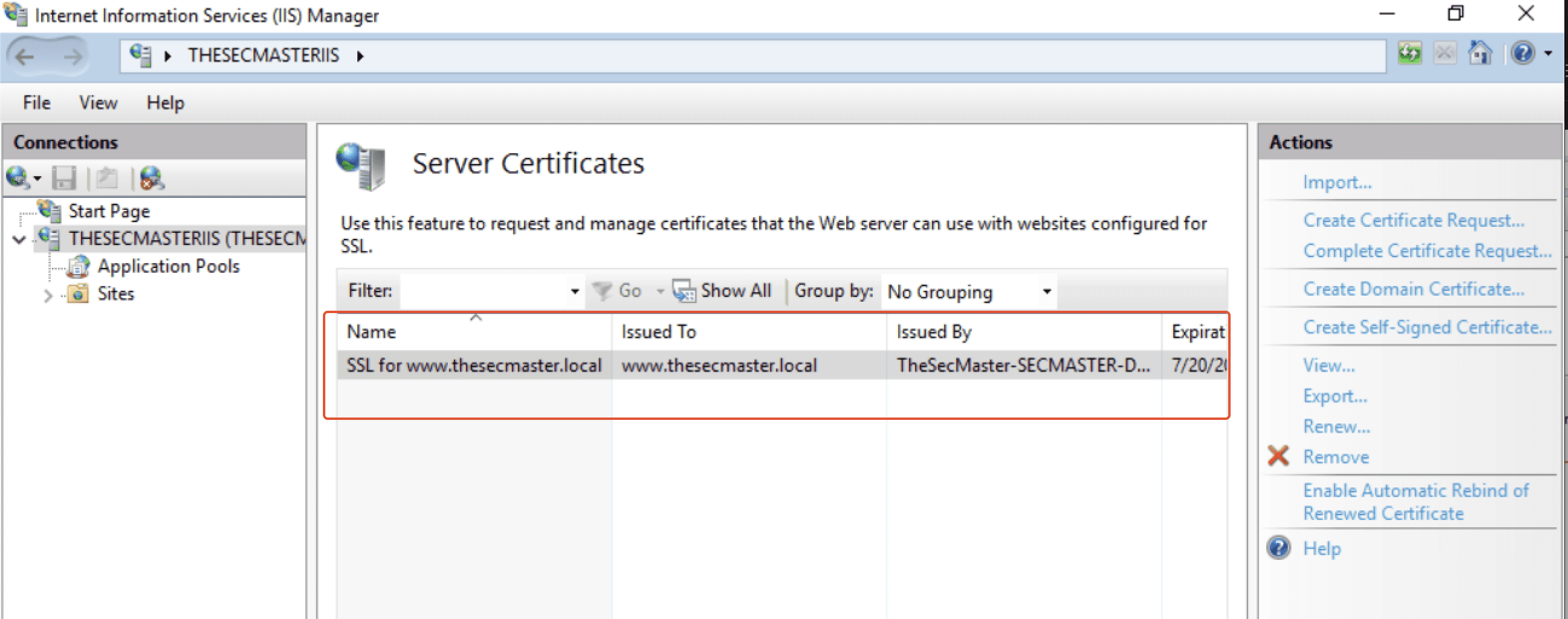Viewport: 1568px width, 619px height.
Task: Click Create Certificate Request... action
Action: click(x=1413, y=220)
